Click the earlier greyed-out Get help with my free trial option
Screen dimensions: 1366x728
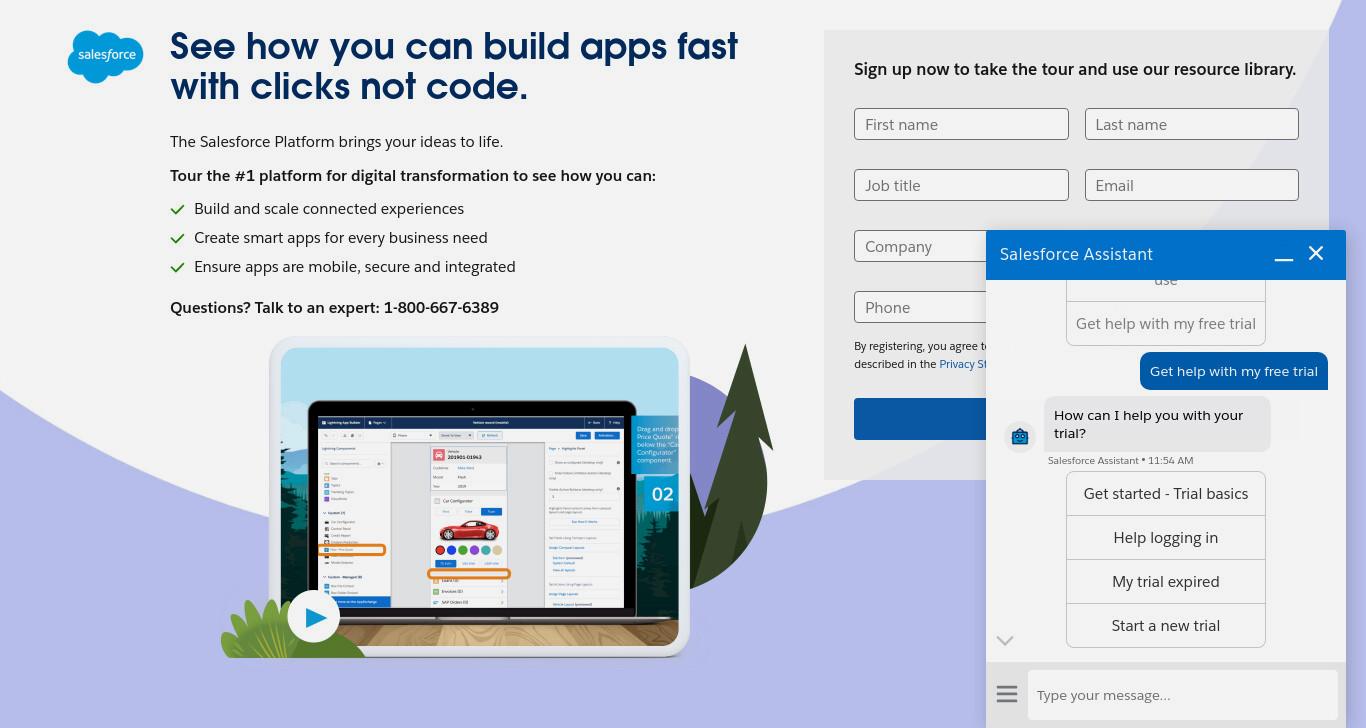click(1166, 324)
